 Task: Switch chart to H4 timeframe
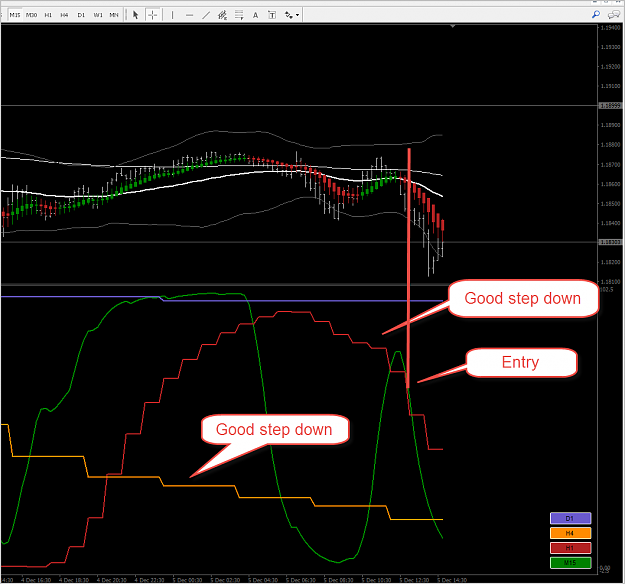pos(65,15)
